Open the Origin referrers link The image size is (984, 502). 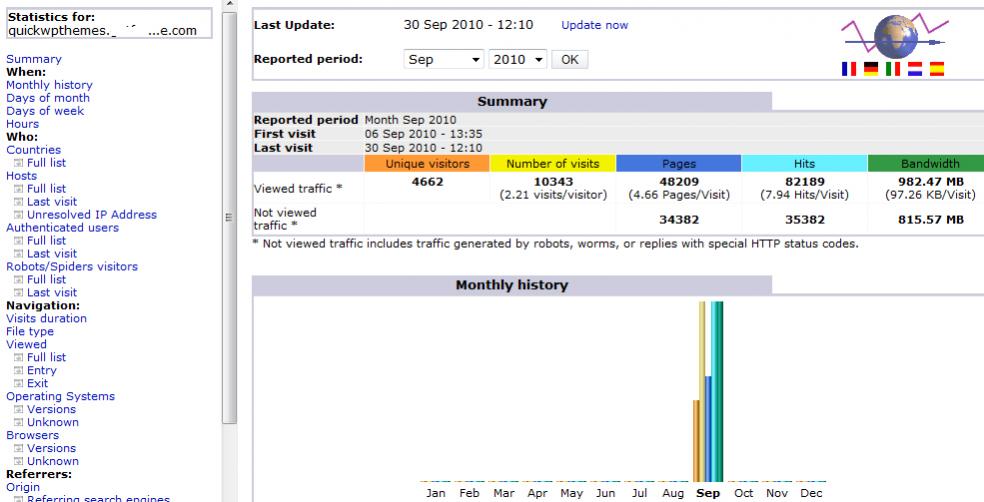pyautogui.click(x=23, y=488)
